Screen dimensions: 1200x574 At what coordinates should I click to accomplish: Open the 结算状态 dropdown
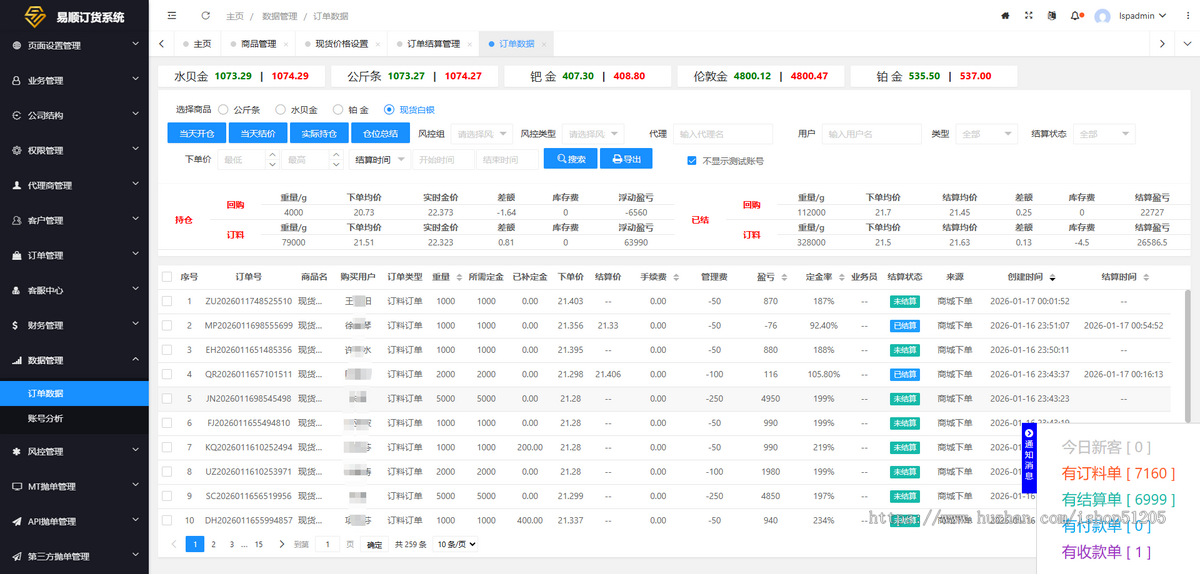tap(1103, 133)
